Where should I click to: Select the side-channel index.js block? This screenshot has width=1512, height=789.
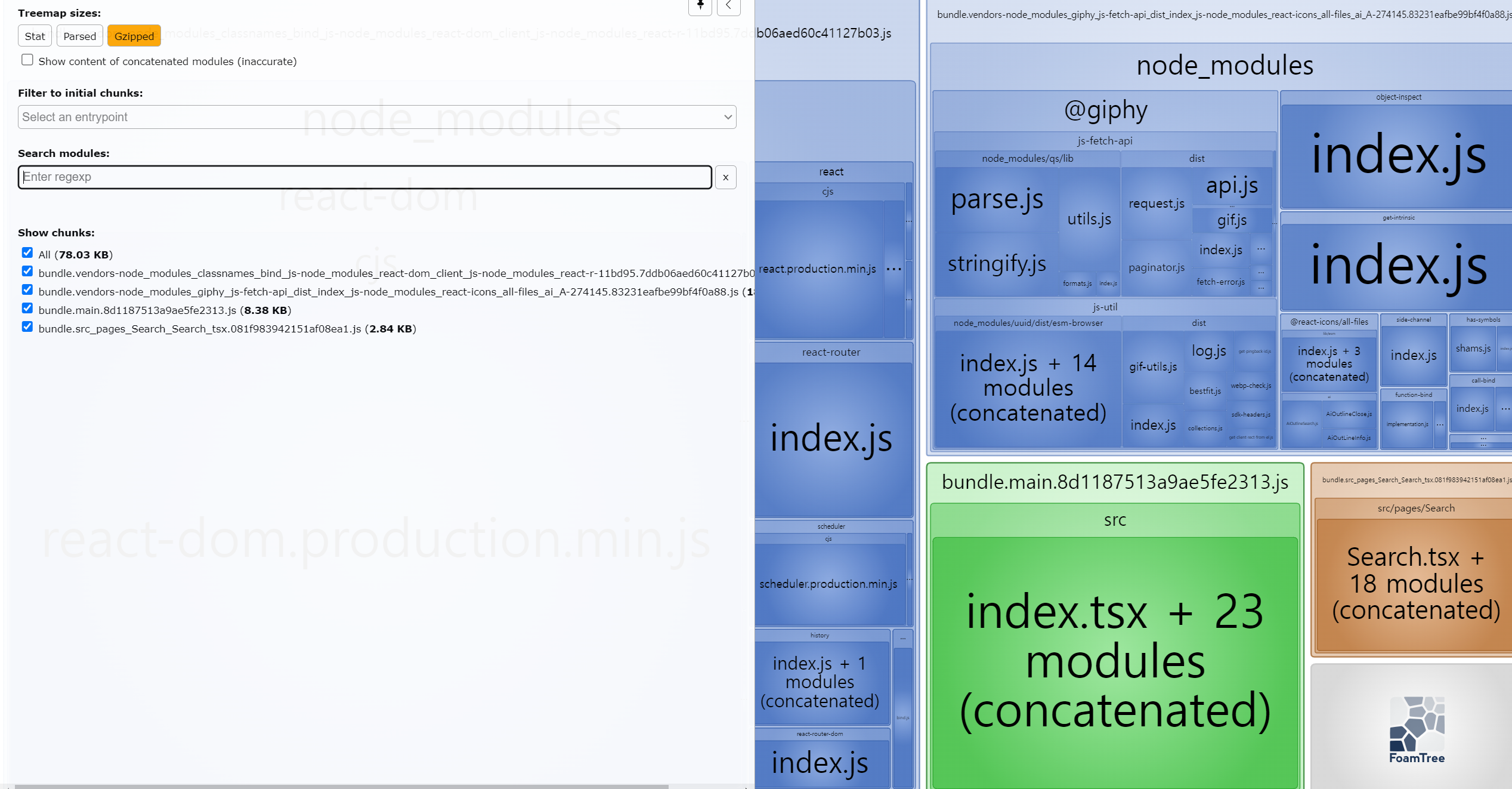[x=1413, y=356]
